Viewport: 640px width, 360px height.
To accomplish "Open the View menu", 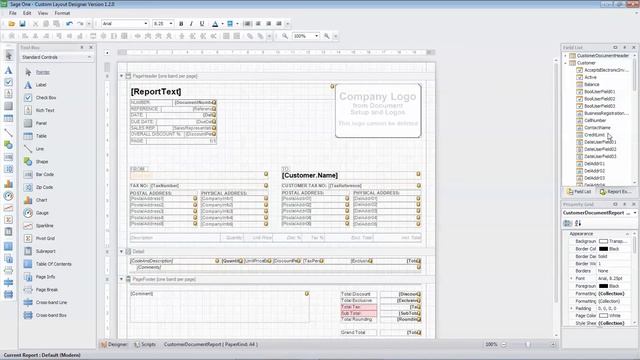I will (43, 13).
